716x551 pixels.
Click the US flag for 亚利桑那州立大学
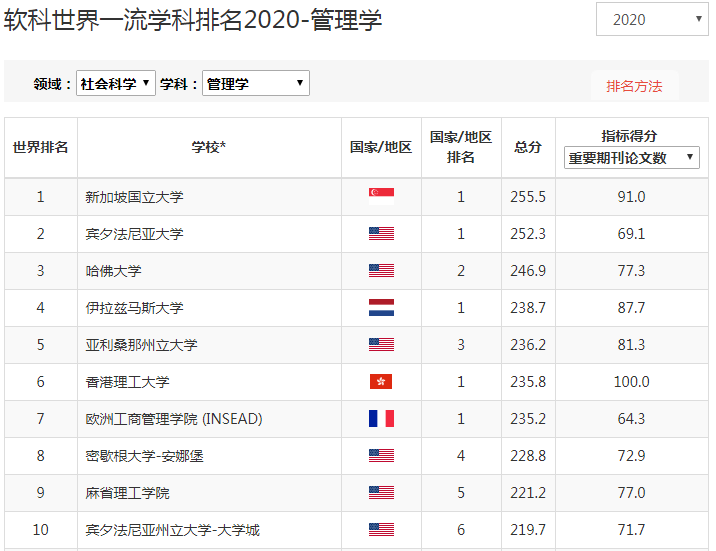[x=381, y=345]
